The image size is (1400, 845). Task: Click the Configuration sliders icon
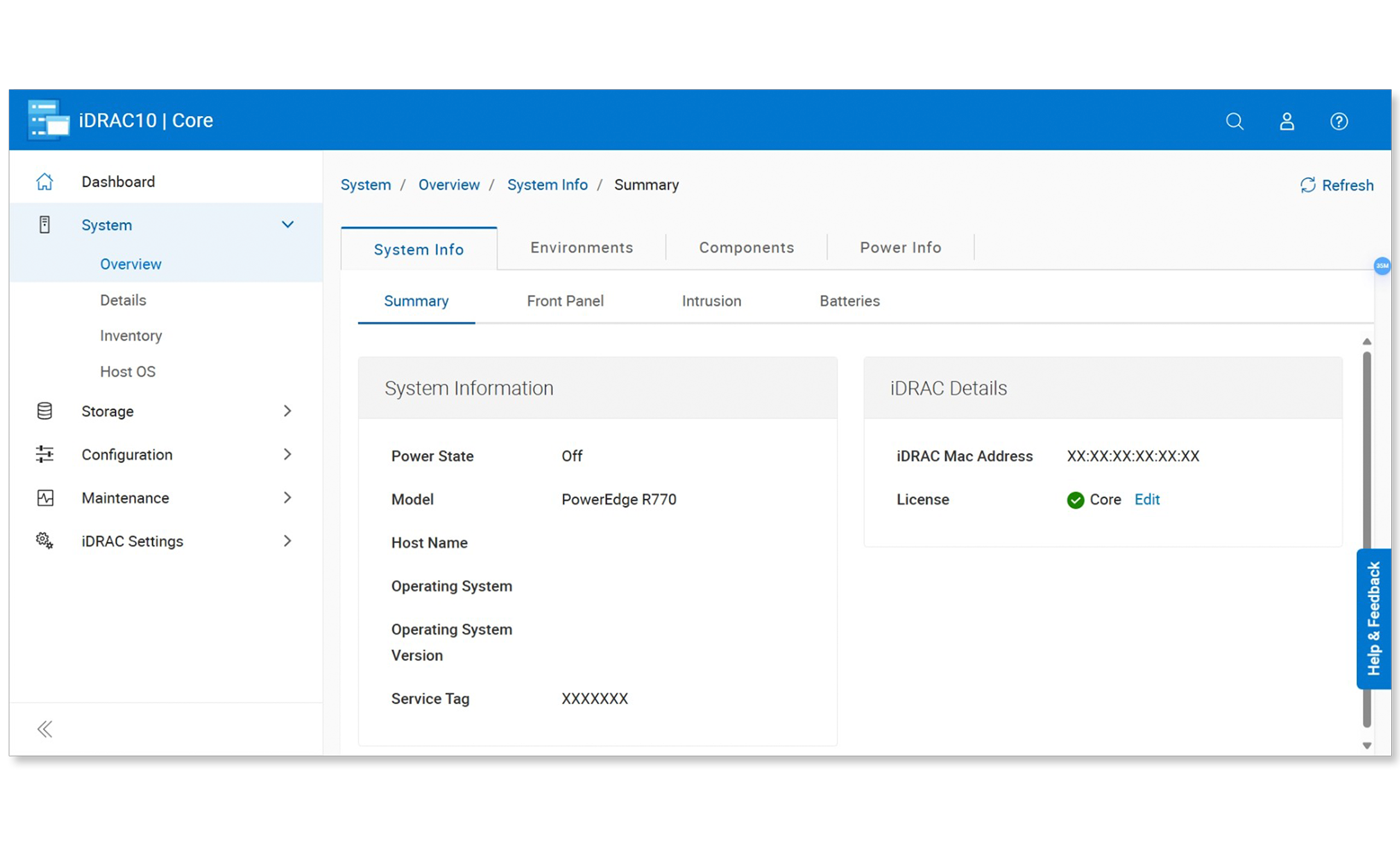click(44, 454)
